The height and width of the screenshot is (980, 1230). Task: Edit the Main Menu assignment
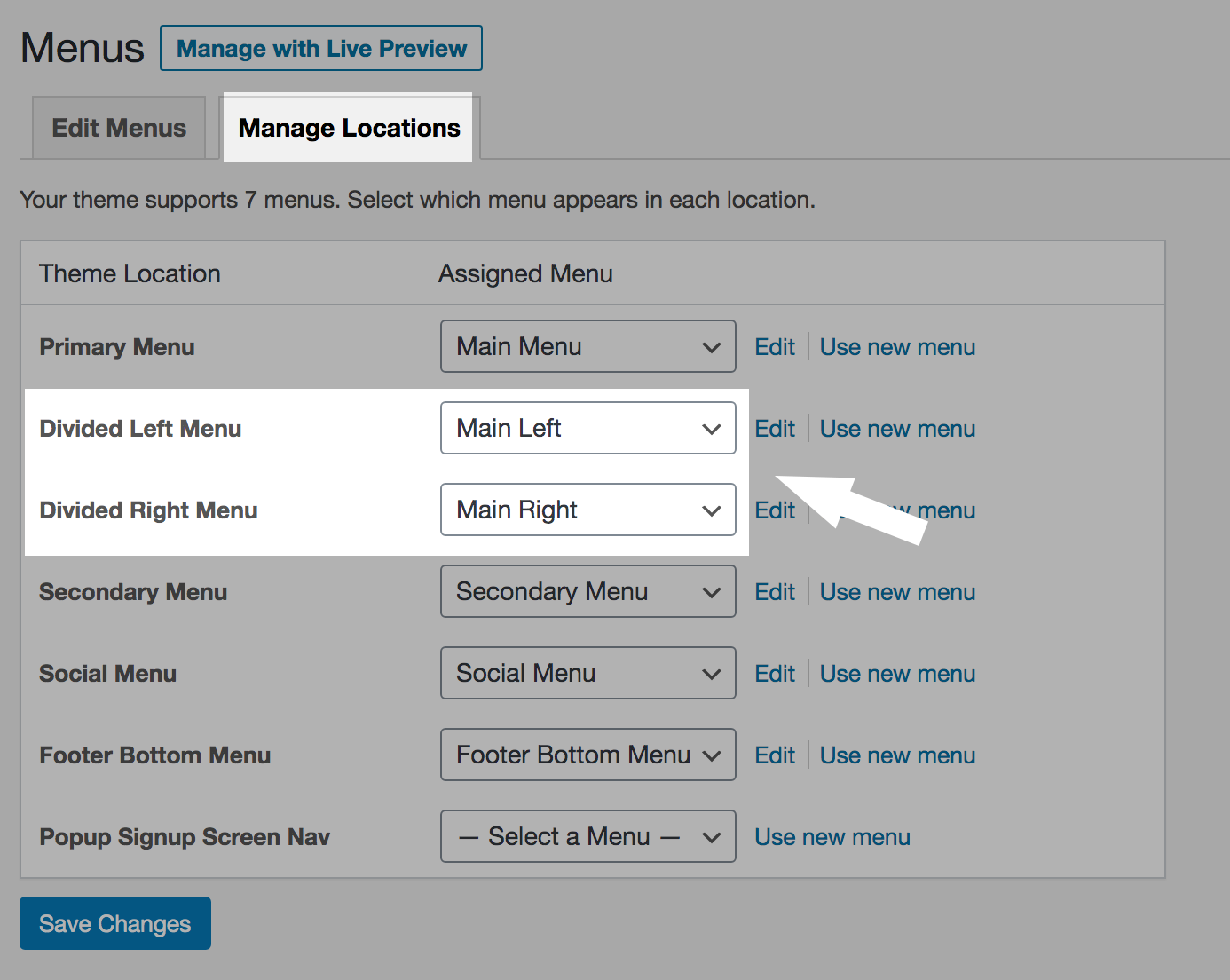774,346
